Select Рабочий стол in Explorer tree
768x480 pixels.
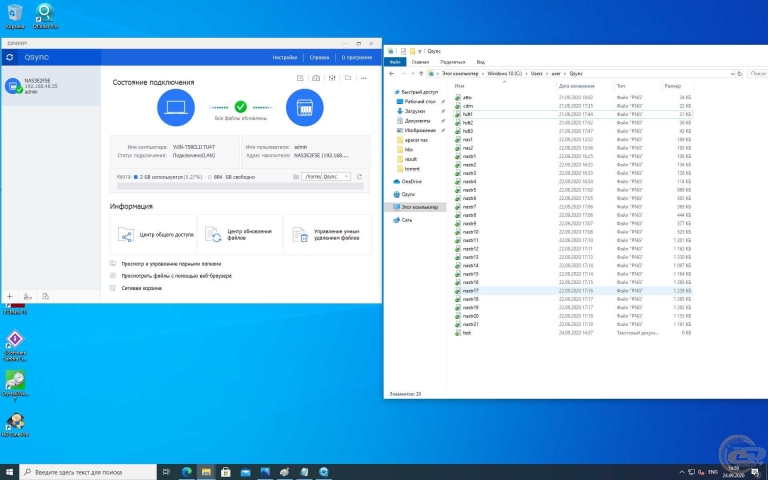click(x=420, y=101)
